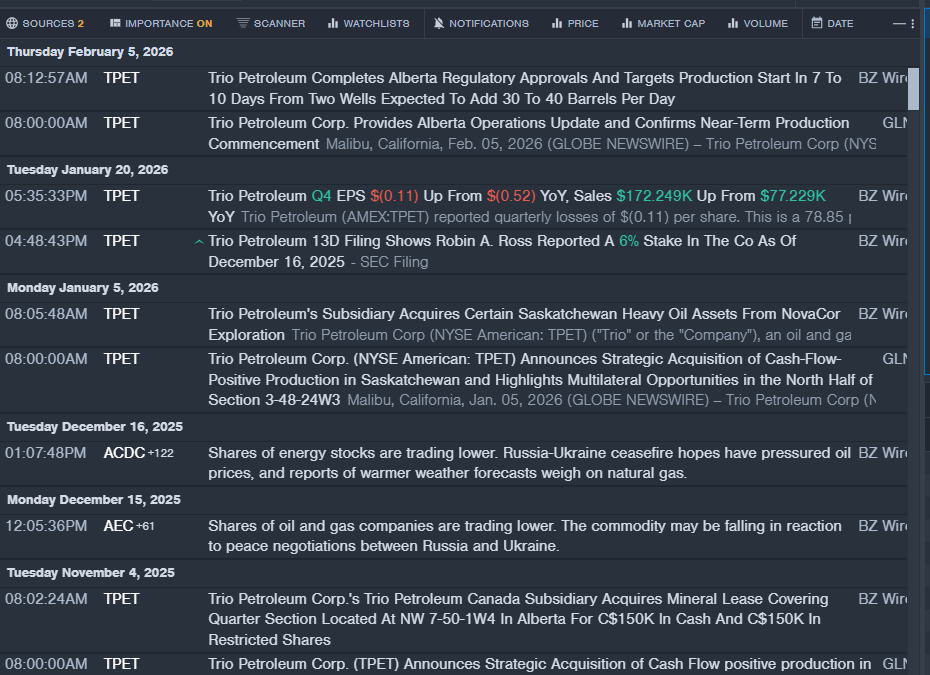The width and height of the screenshot is (930, 675).
Task: Open the Watchlists filter
Action: pyautogui.click(x=368, y=23)
